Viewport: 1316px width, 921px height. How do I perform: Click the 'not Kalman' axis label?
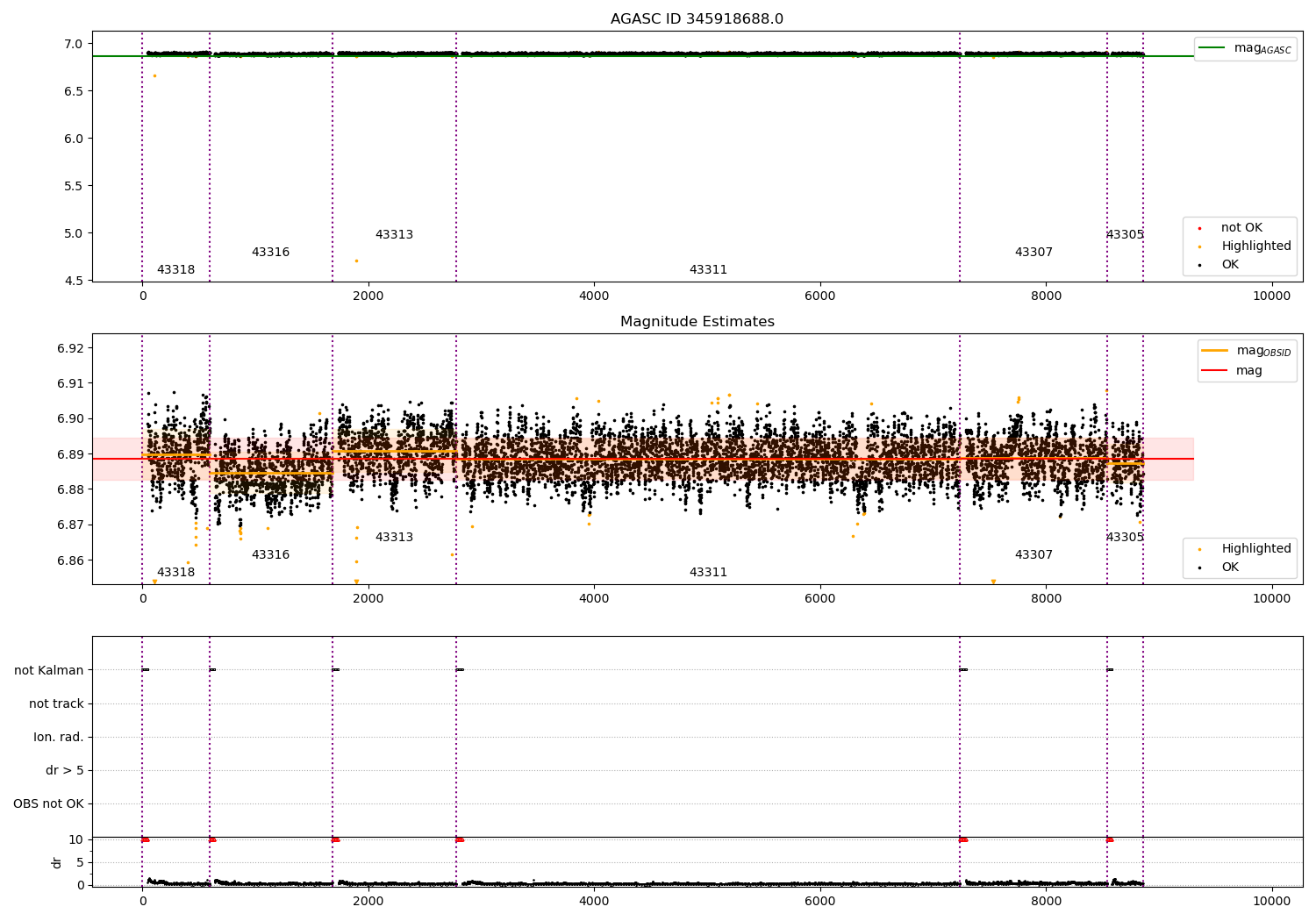pyautogui.click(x=49, y=670)
